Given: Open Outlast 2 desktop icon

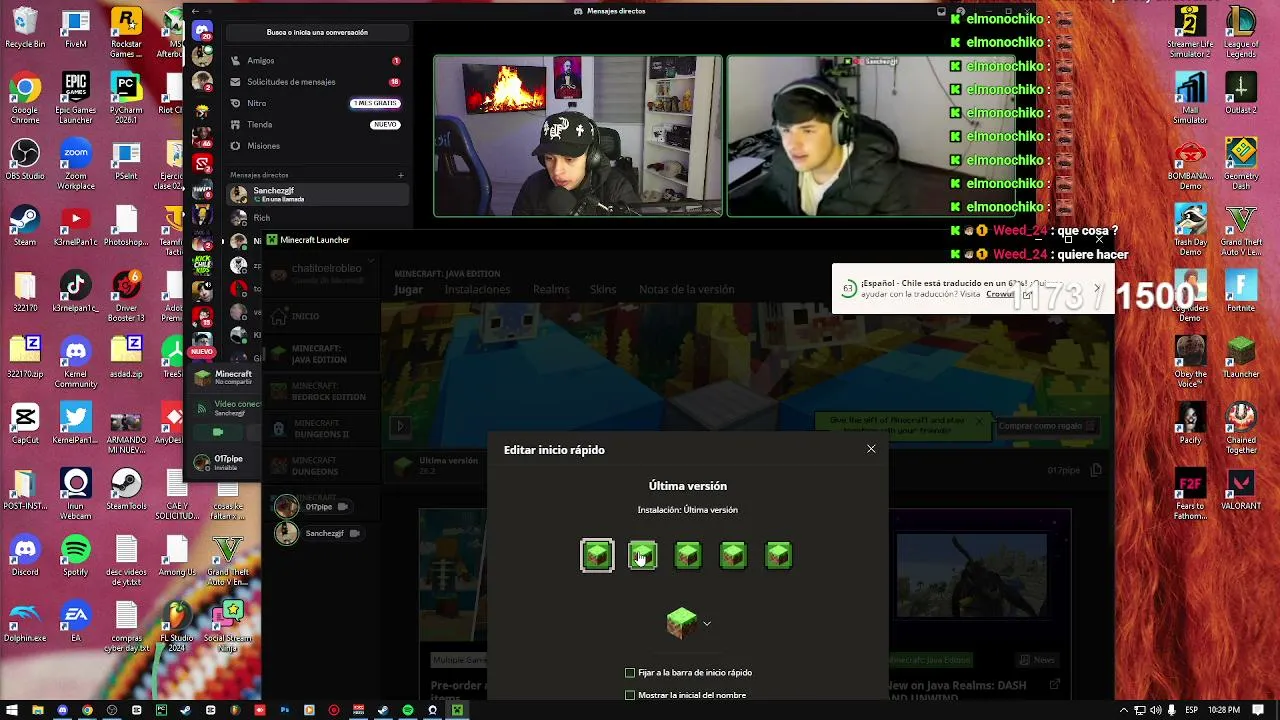Looking at the screenshot, I should point(1241,94).
